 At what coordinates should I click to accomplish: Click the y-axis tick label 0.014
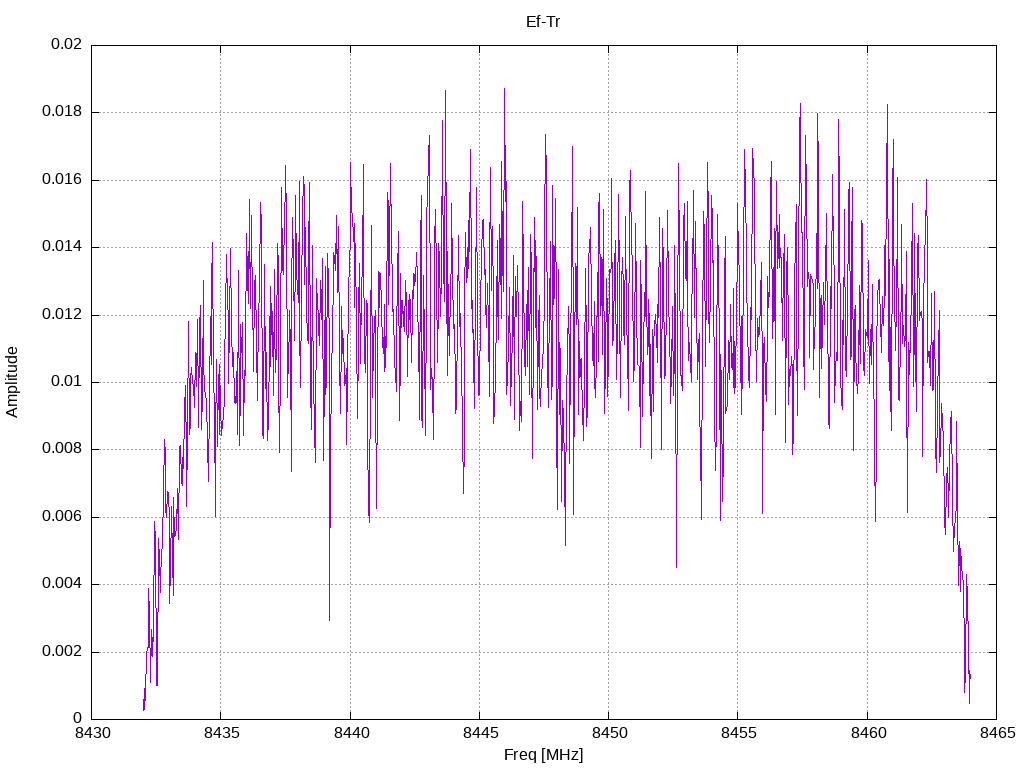(62, 246)
